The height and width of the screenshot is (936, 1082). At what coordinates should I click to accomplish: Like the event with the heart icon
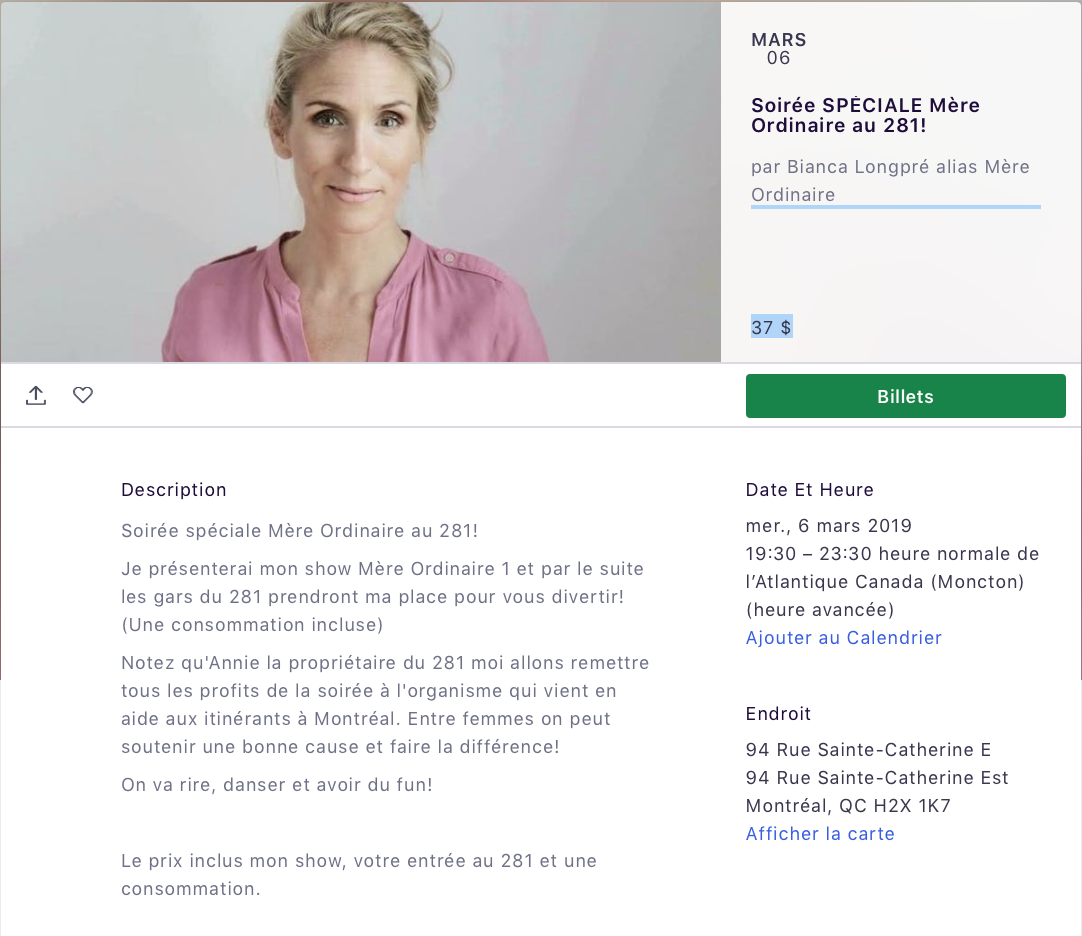tap(83, 395)
